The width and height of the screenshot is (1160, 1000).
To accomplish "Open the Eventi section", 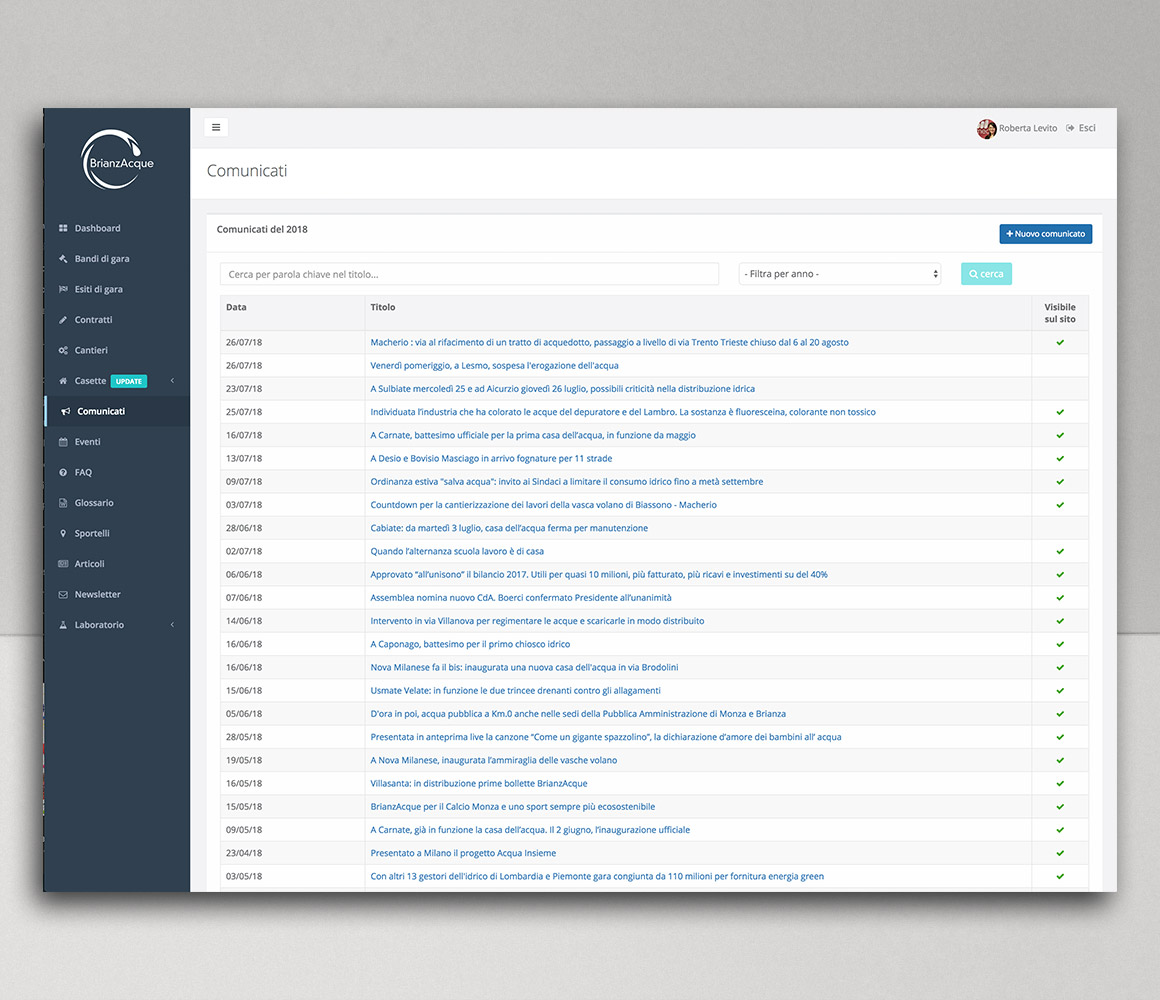I will tap(87, 441).
